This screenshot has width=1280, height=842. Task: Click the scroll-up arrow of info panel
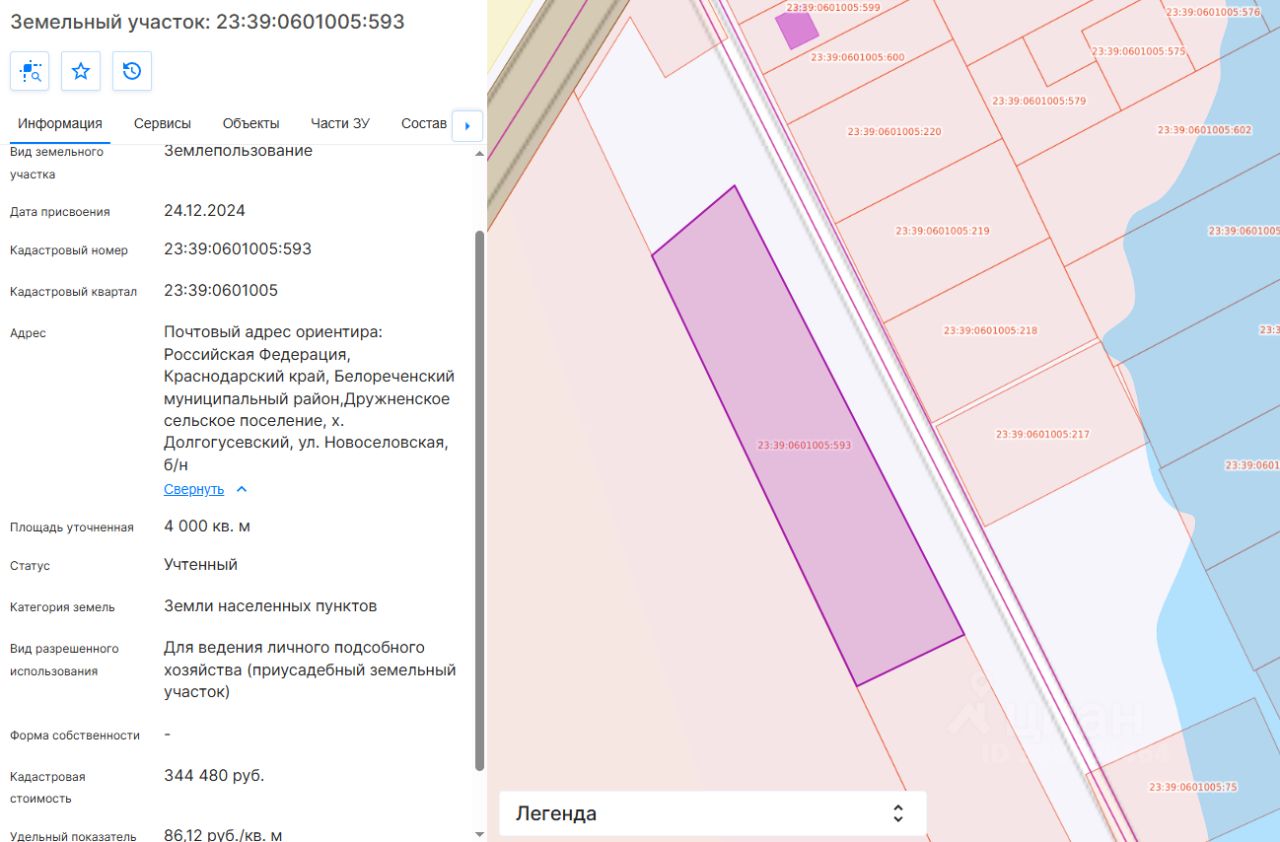click(479, 154)
